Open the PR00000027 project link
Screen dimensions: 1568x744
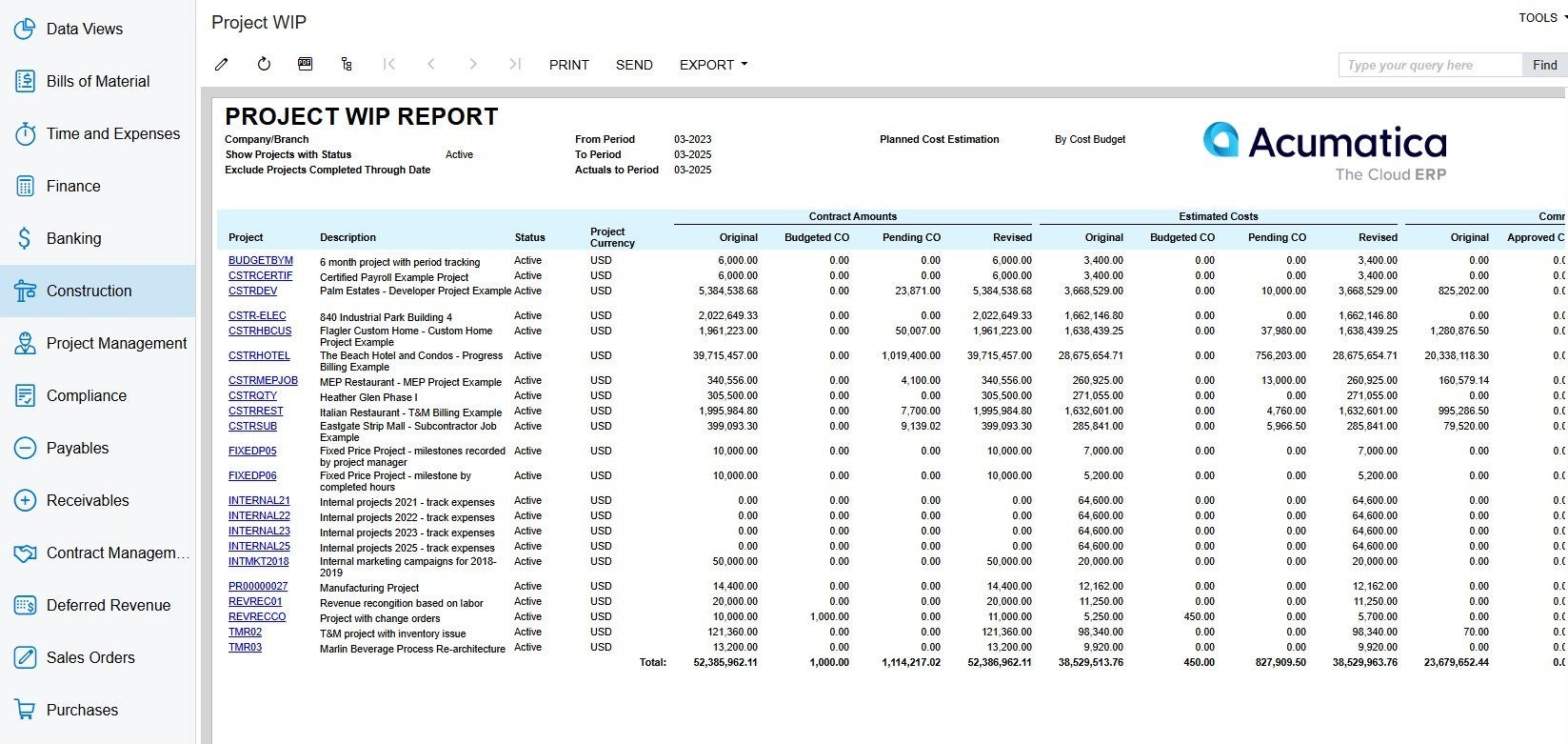[x=258, y=586]
